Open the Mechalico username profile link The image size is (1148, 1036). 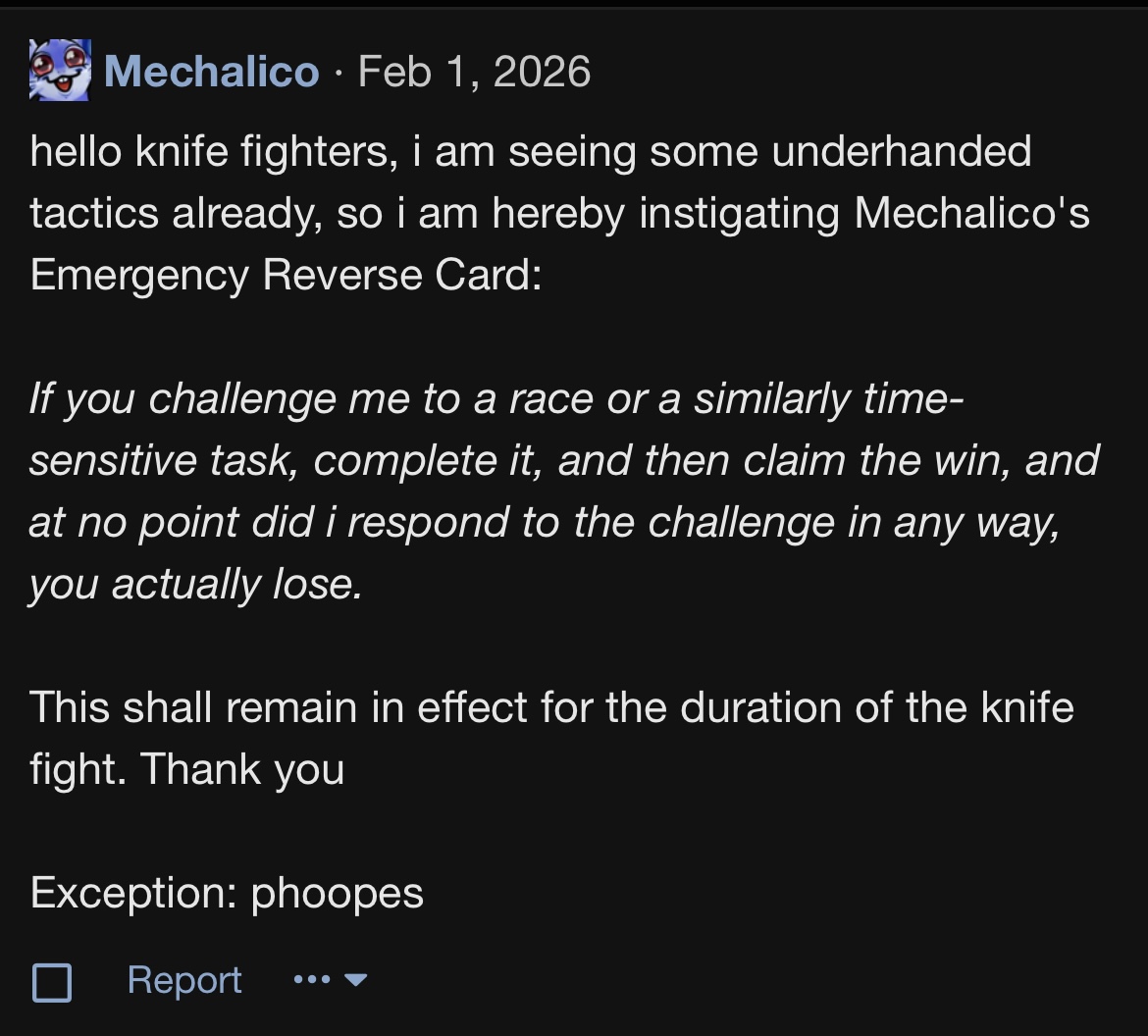tap(211, 72)
